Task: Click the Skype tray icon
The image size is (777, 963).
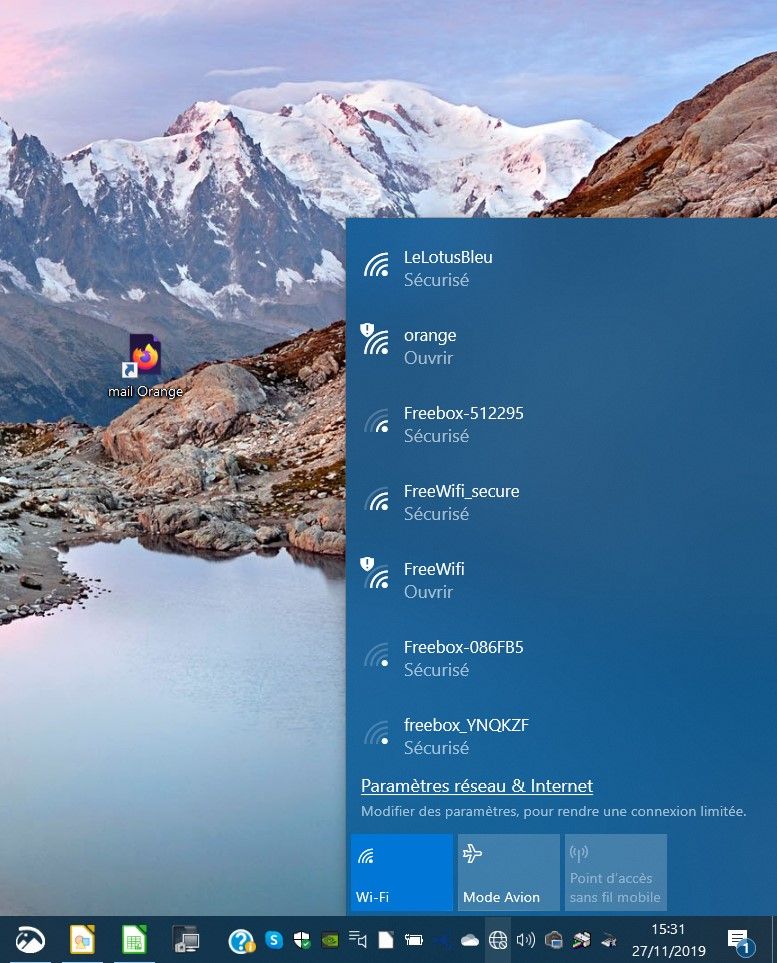Action: pyautogui.click(x=274, y=940)
